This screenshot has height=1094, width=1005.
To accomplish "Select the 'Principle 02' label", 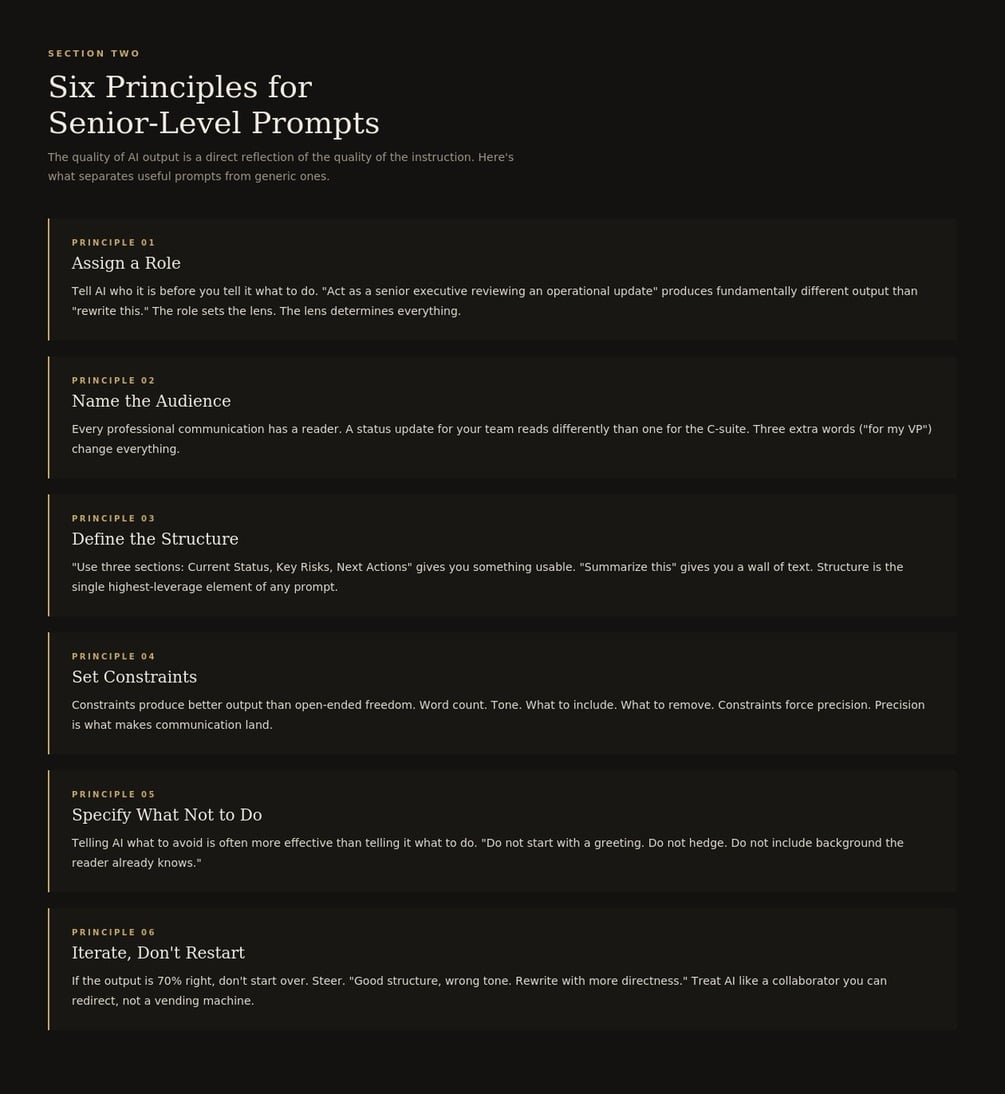I will click(113, 381).
